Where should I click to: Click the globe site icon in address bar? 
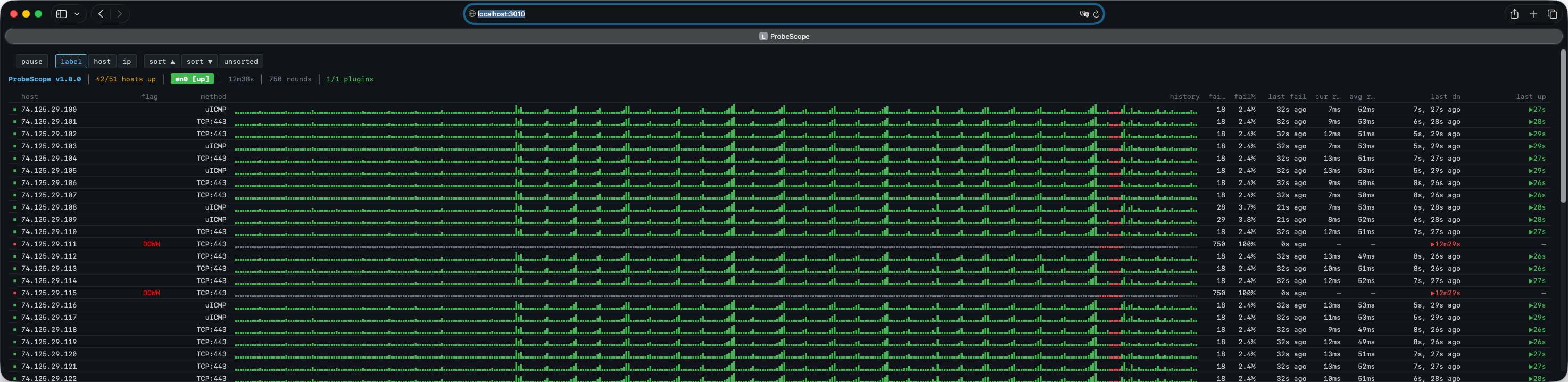click(x=472, y=14)
